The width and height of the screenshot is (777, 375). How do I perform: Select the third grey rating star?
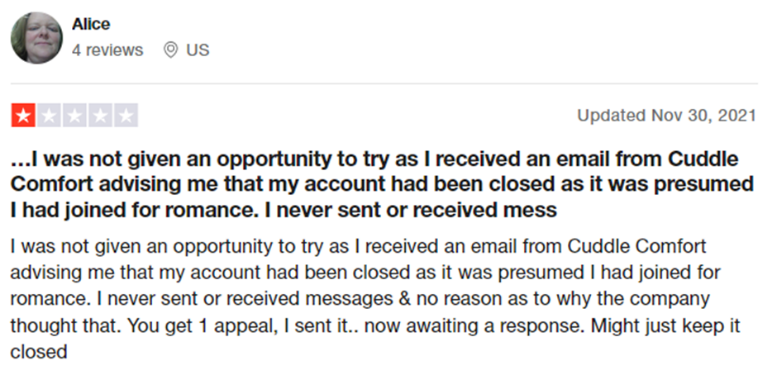[74, 116]
